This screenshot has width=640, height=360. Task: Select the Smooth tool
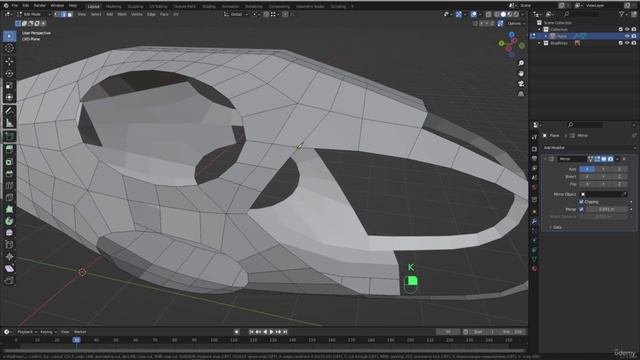(9, 233)
